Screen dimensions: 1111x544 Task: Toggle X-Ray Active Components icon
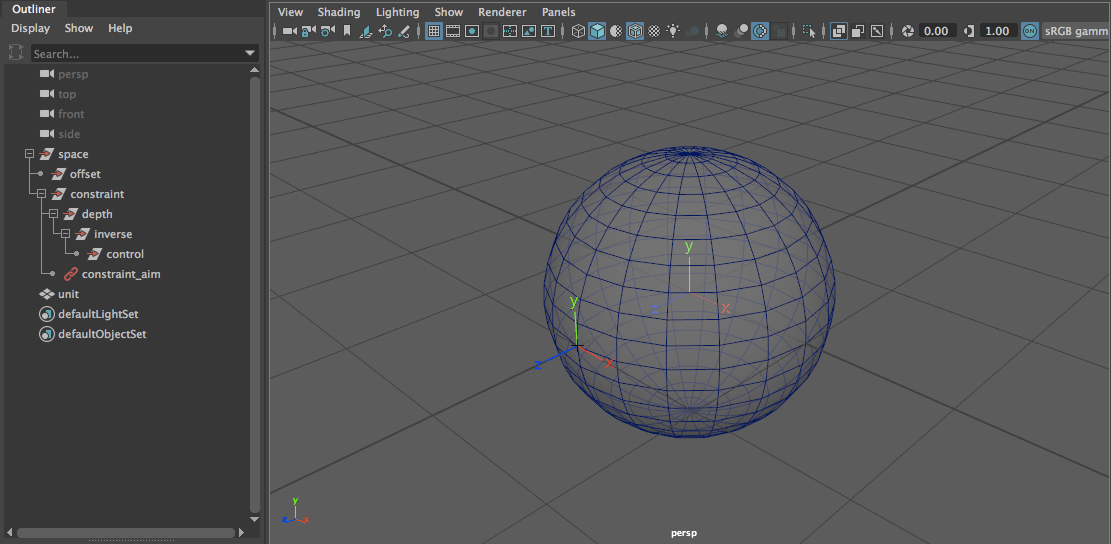tap(857, 31)
